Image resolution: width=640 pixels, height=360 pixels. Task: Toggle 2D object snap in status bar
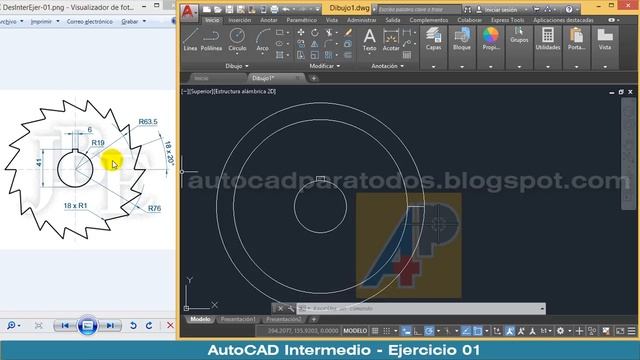(478, 331)
